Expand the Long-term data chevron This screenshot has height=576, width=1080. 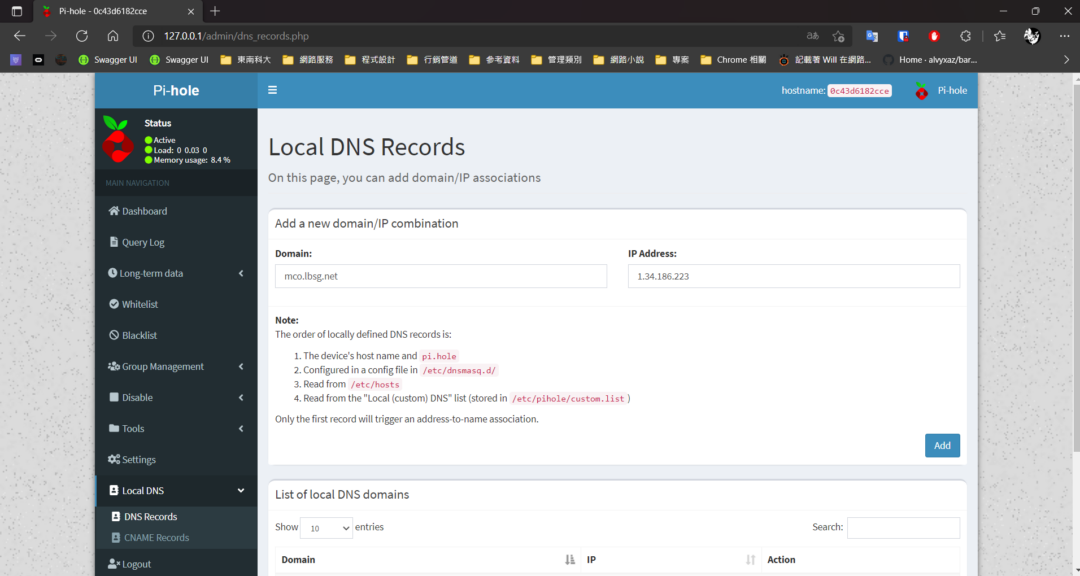tap(241, 274)
